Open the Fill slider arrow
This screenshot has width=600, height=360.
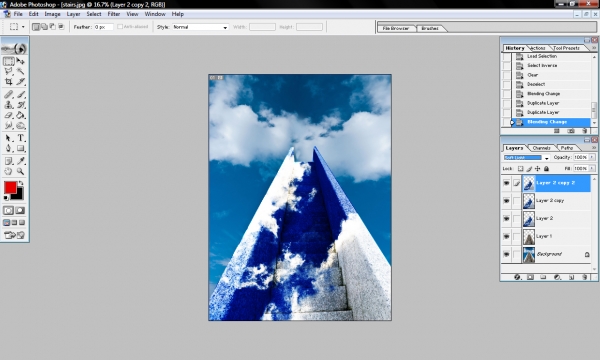592,168
